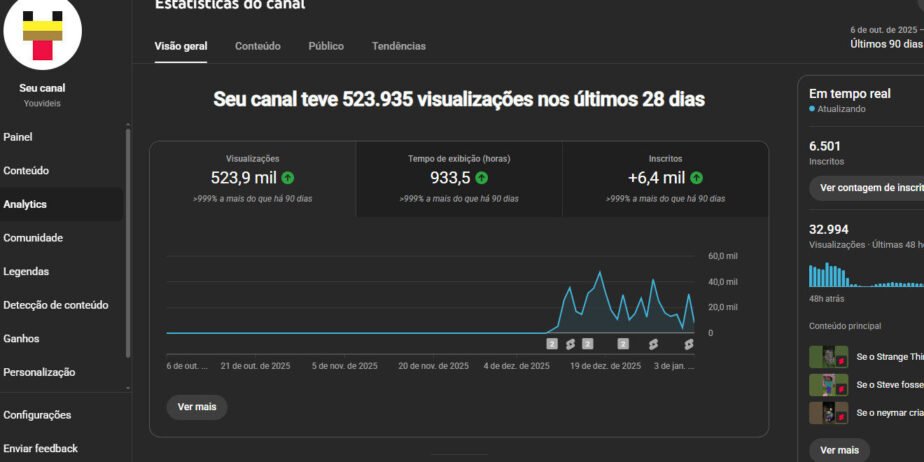The image size is (924, 462).
Task: Open the "Se o Steve fosse" video thumbnail
Action: click(x=828, y=385)
